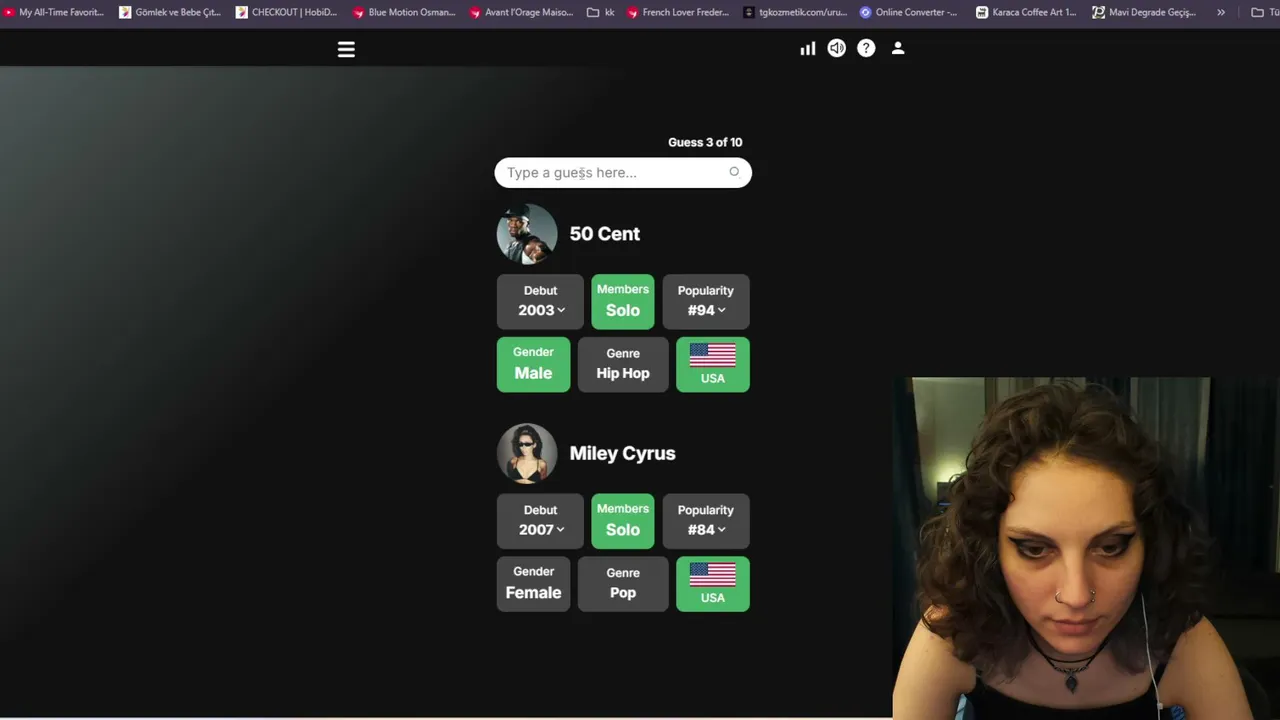The image size is (1280, 720).
Task: Open the 'Blue Motion Osman...' bookmark
Action: [x=404, y=12]
